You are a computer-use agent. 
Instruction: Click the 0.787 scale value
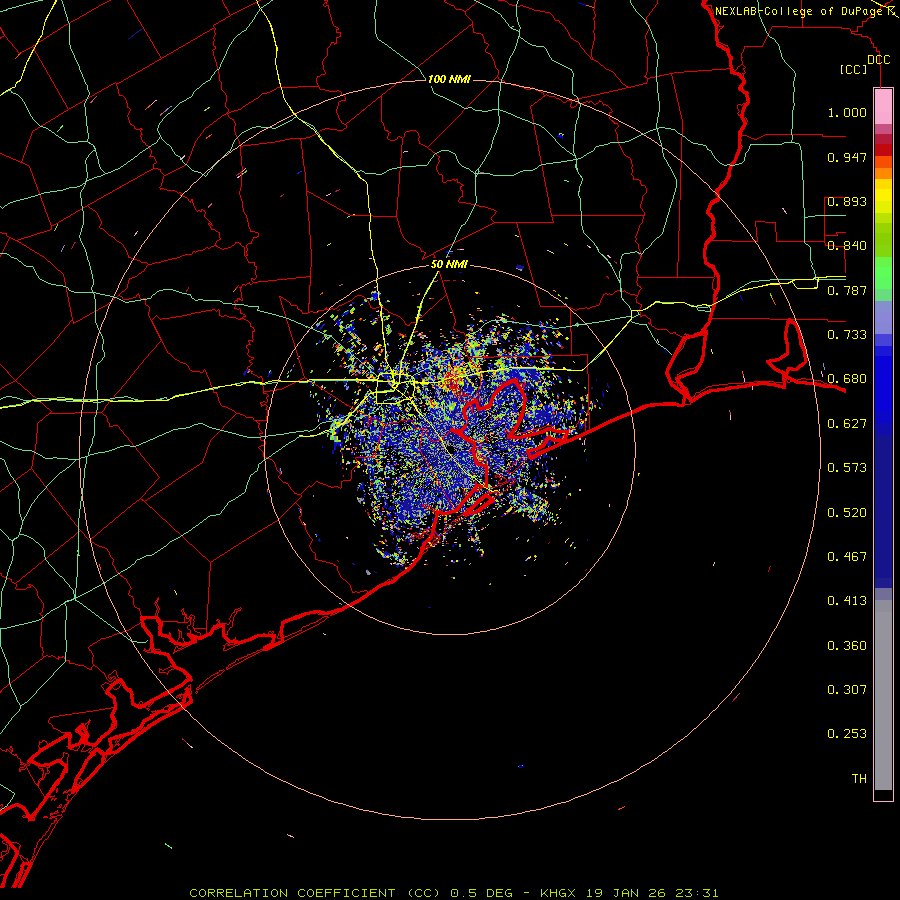[x=847, y=290]
